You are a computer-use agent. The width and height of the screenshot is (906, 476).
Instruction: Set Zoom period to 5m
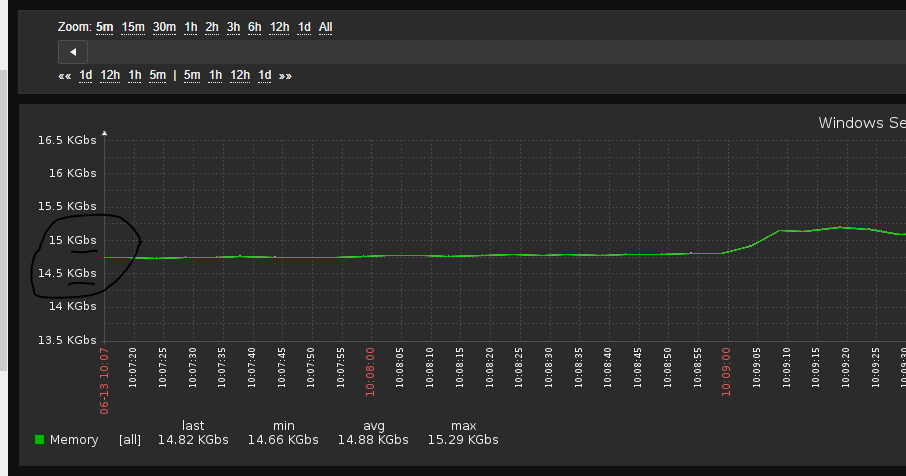104,27
